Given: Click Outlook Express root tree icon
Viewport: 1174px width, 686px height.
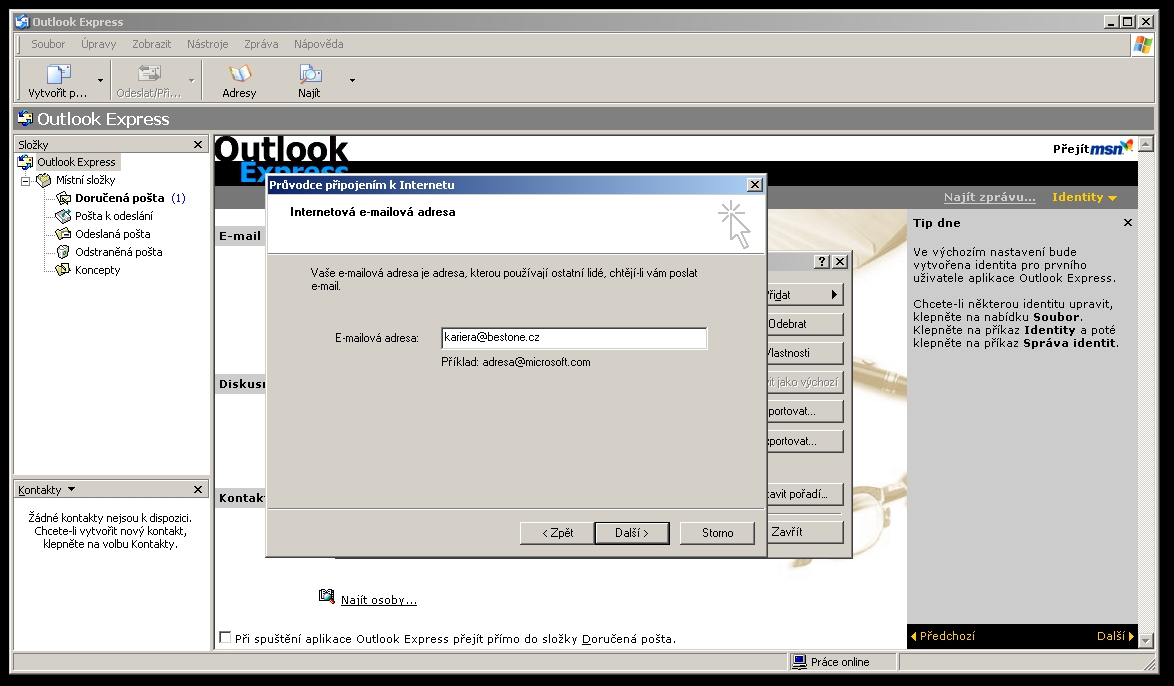Looking at the screenshot, I should tap(25, 162).
